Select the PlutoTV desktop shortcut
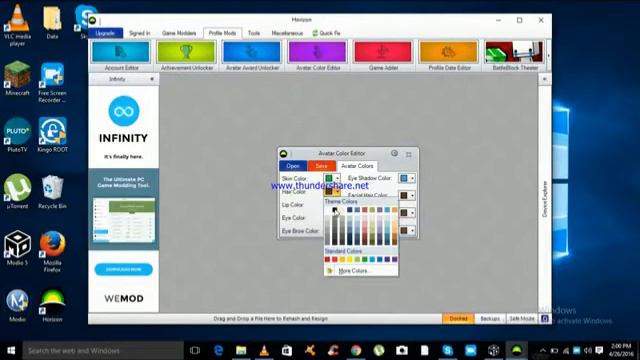This screenshot has height=360, width=640. pyautogui.click(x=17, y=135)
